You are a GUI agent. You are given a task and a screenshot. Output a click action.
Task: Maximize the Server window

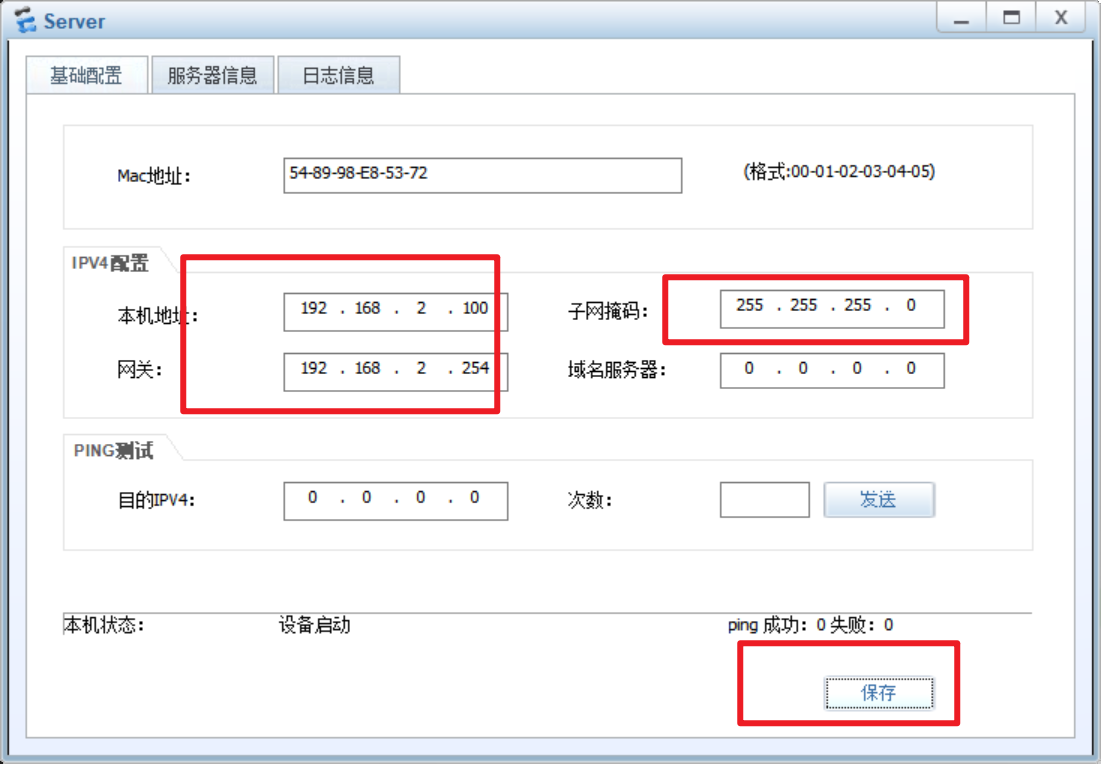[x=1011, y=18]
